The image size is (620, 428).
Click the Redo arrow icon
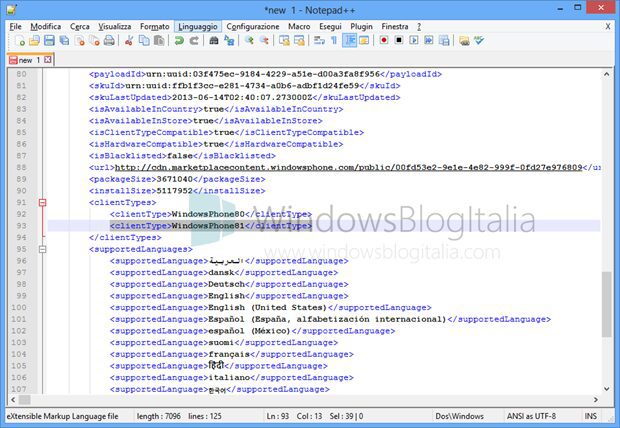click(194, 40)
